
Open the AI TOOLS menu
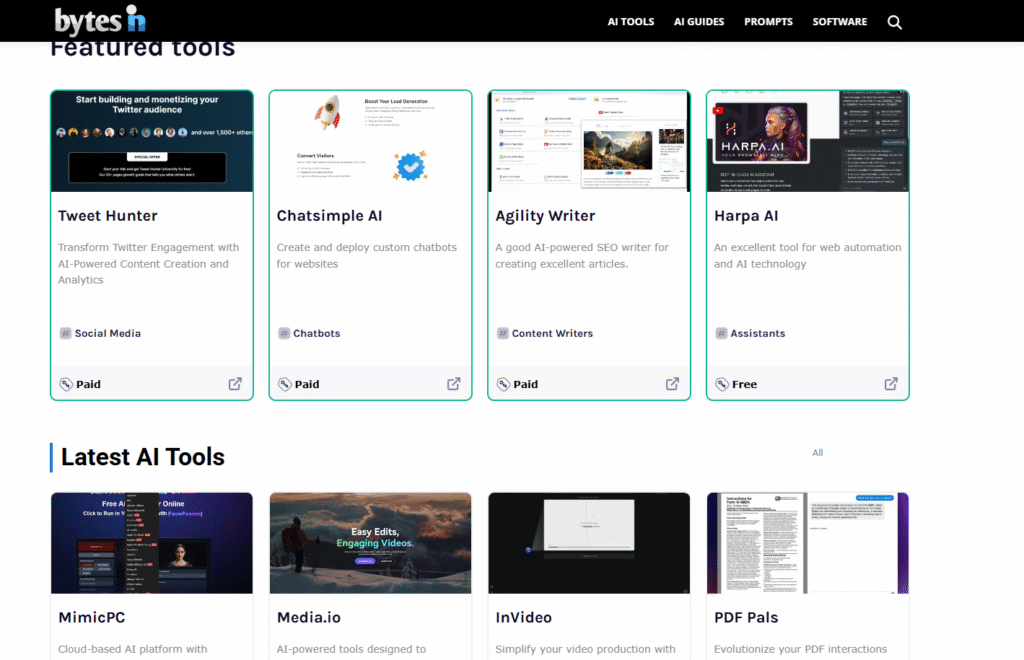coord(631,22)
